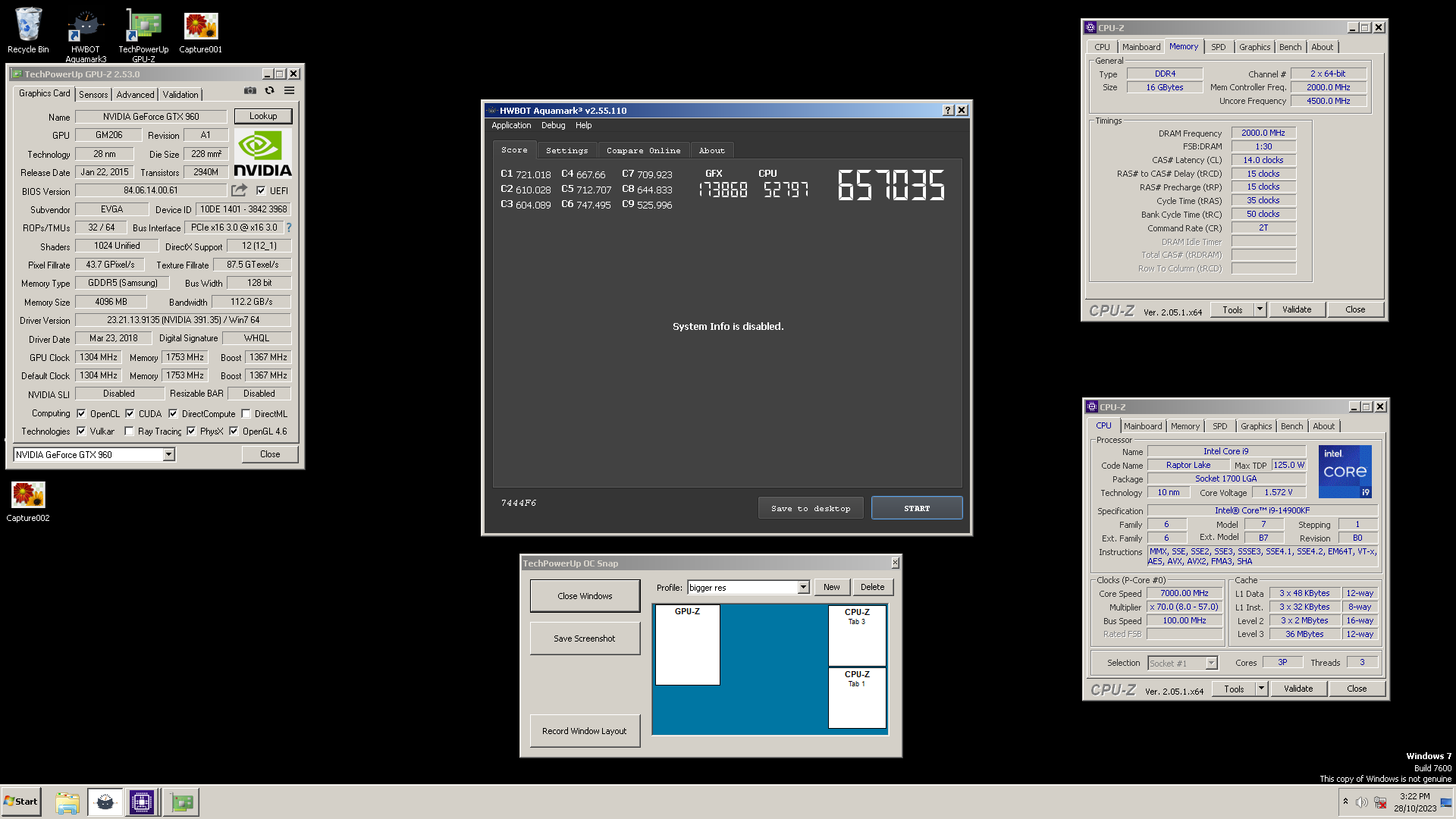Click the Bus Interface question mark icon
The width and height of the screenshot is (1456, 819).
click(x=288, y=227)
